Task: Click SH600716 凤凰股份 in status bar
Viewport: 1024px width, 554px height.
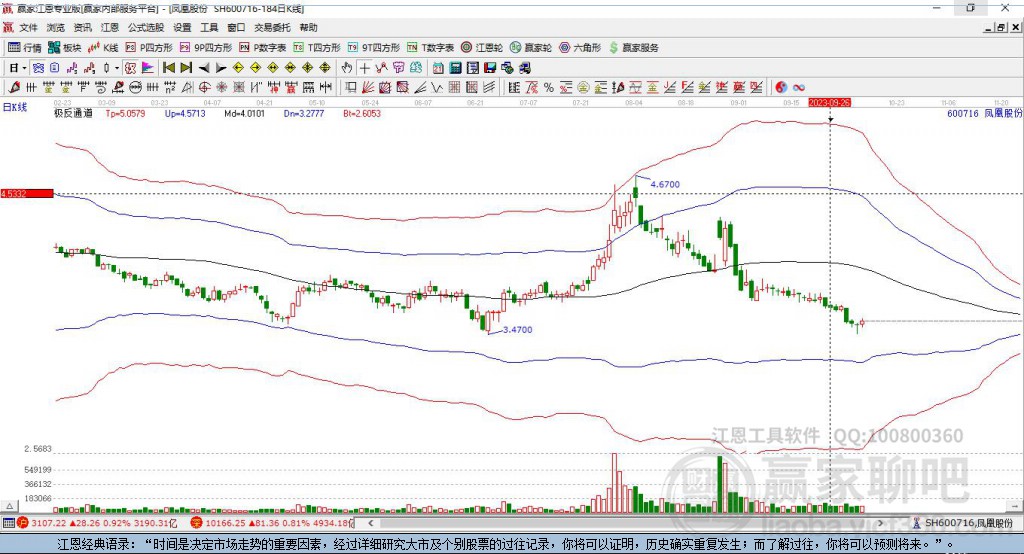Action: [x=964, y=523]
